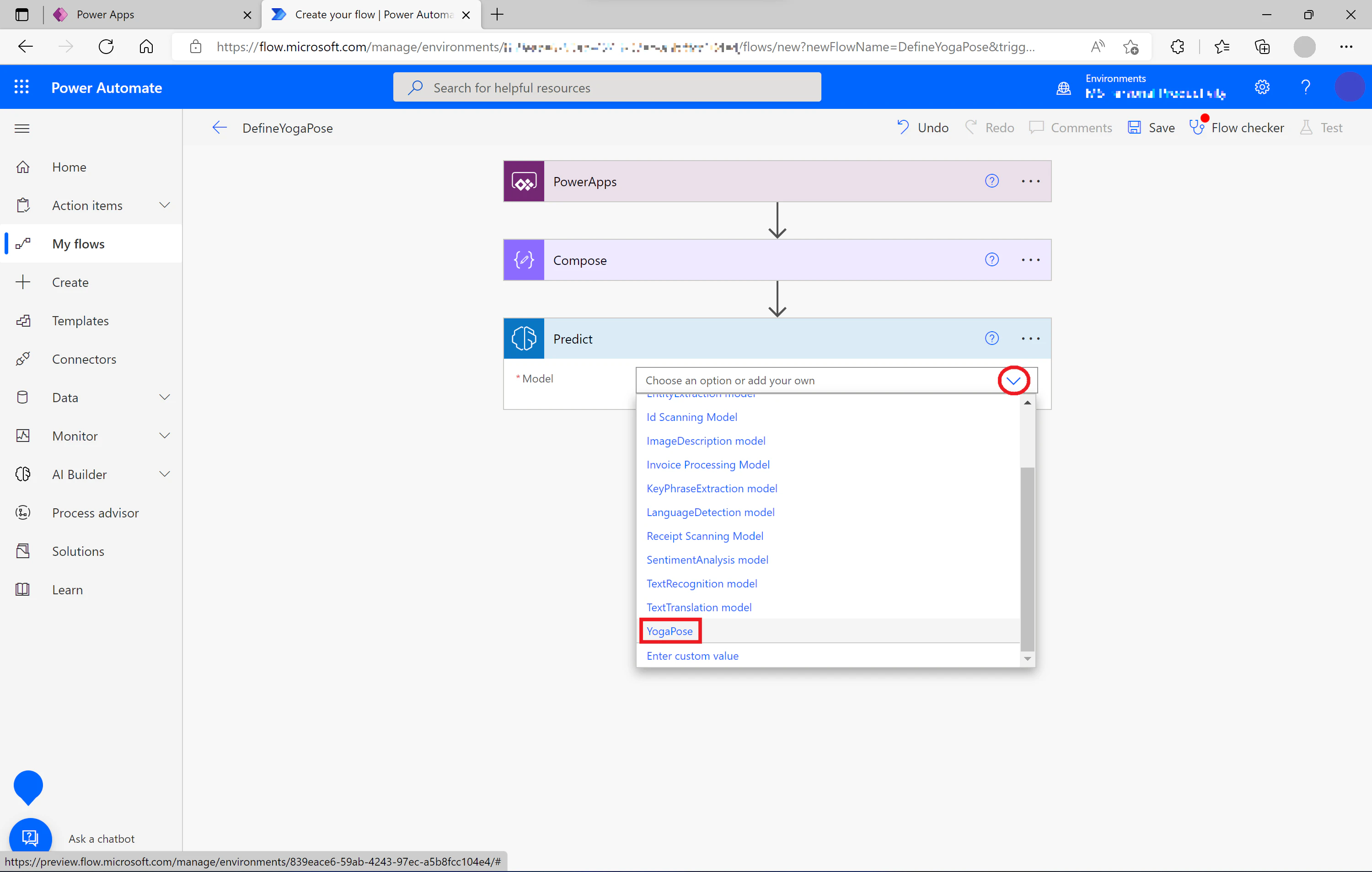Click the Predict step help icon
This screenshot has height=872, width=1372.
tap(991, 339)
